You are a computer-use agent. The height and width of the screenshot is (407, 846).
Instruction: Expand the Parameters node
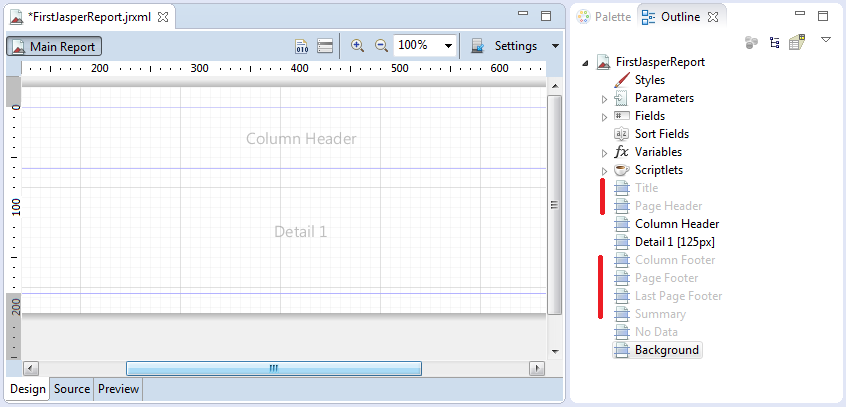[604, 99]
